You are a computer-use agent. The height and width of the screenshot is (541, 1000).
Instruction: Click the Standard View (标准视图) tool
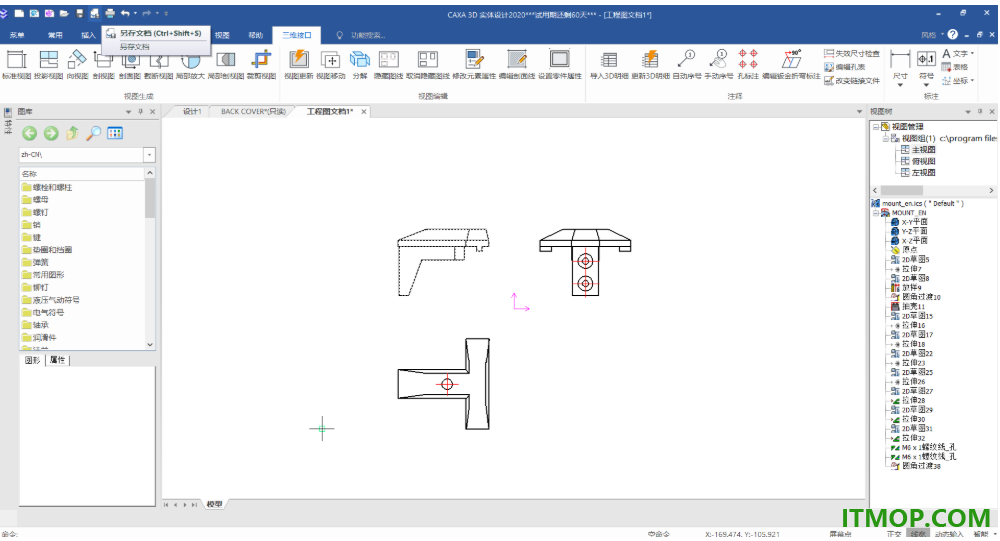pyautogui.click(x=16, y=65)
